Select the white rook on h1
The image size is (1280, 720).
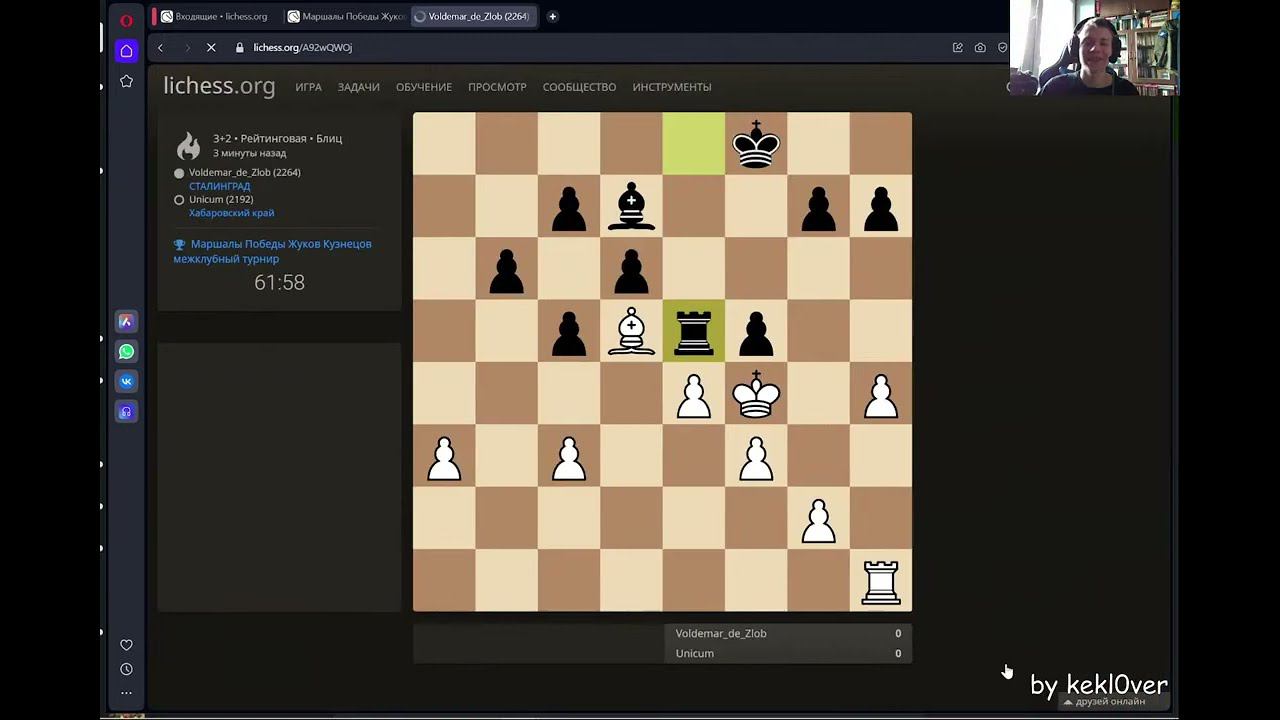point(881,580)
